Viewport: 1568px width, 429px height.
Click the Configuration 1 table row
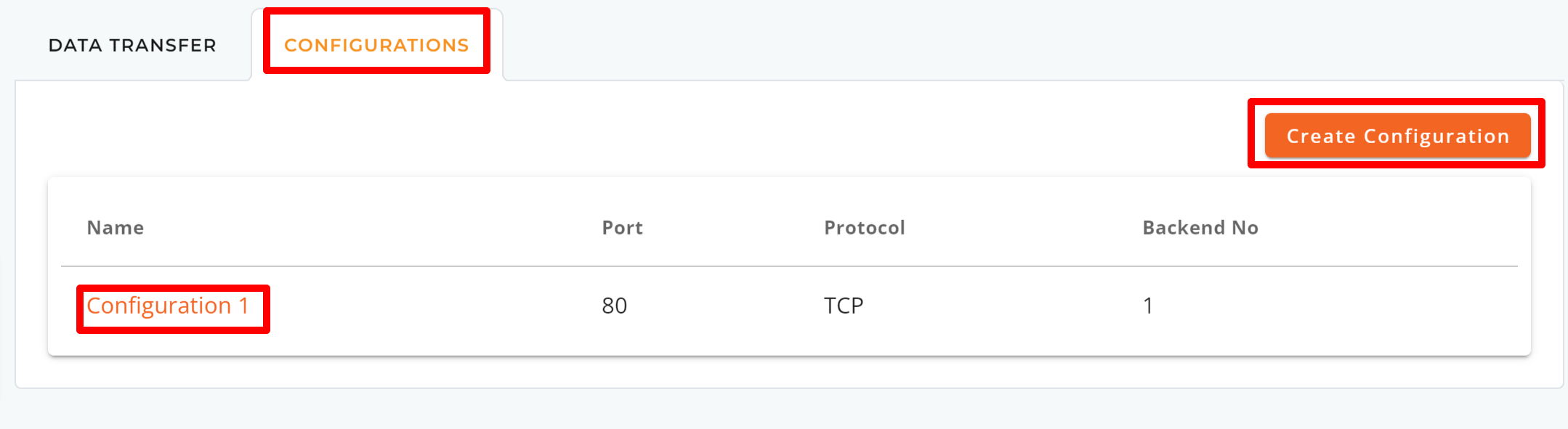[789, 306]
